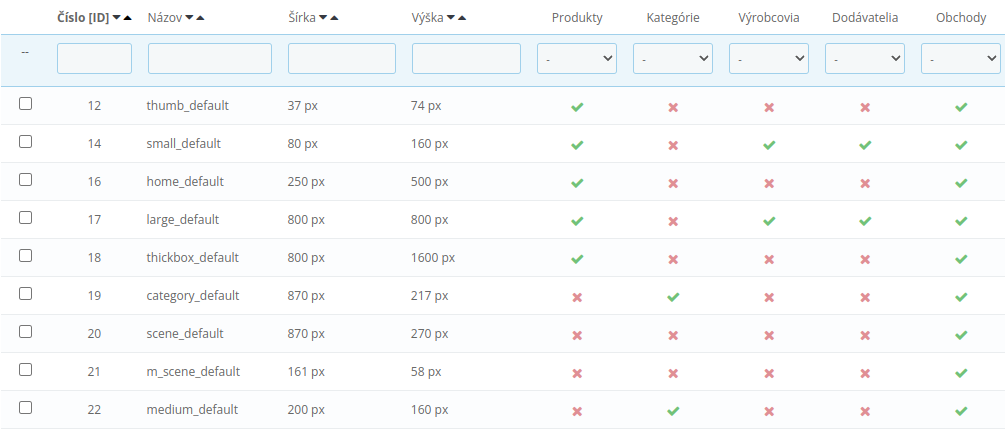Toggle Obchody green check for m_scene_default
The height and width of the screenshot is (436, 1005).
pos(961,372)
